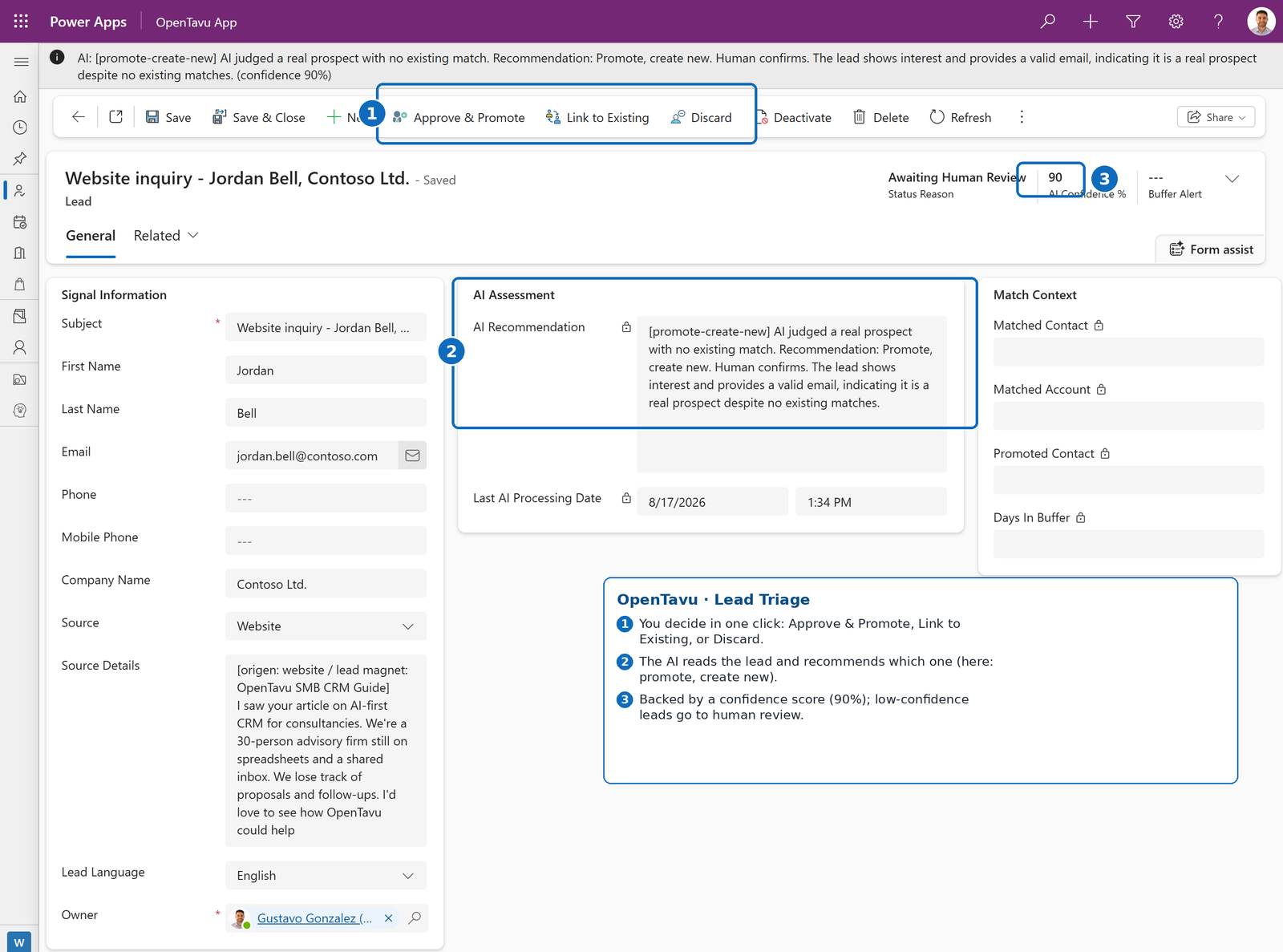Open the app launcher waffle menu

[21, 22]
